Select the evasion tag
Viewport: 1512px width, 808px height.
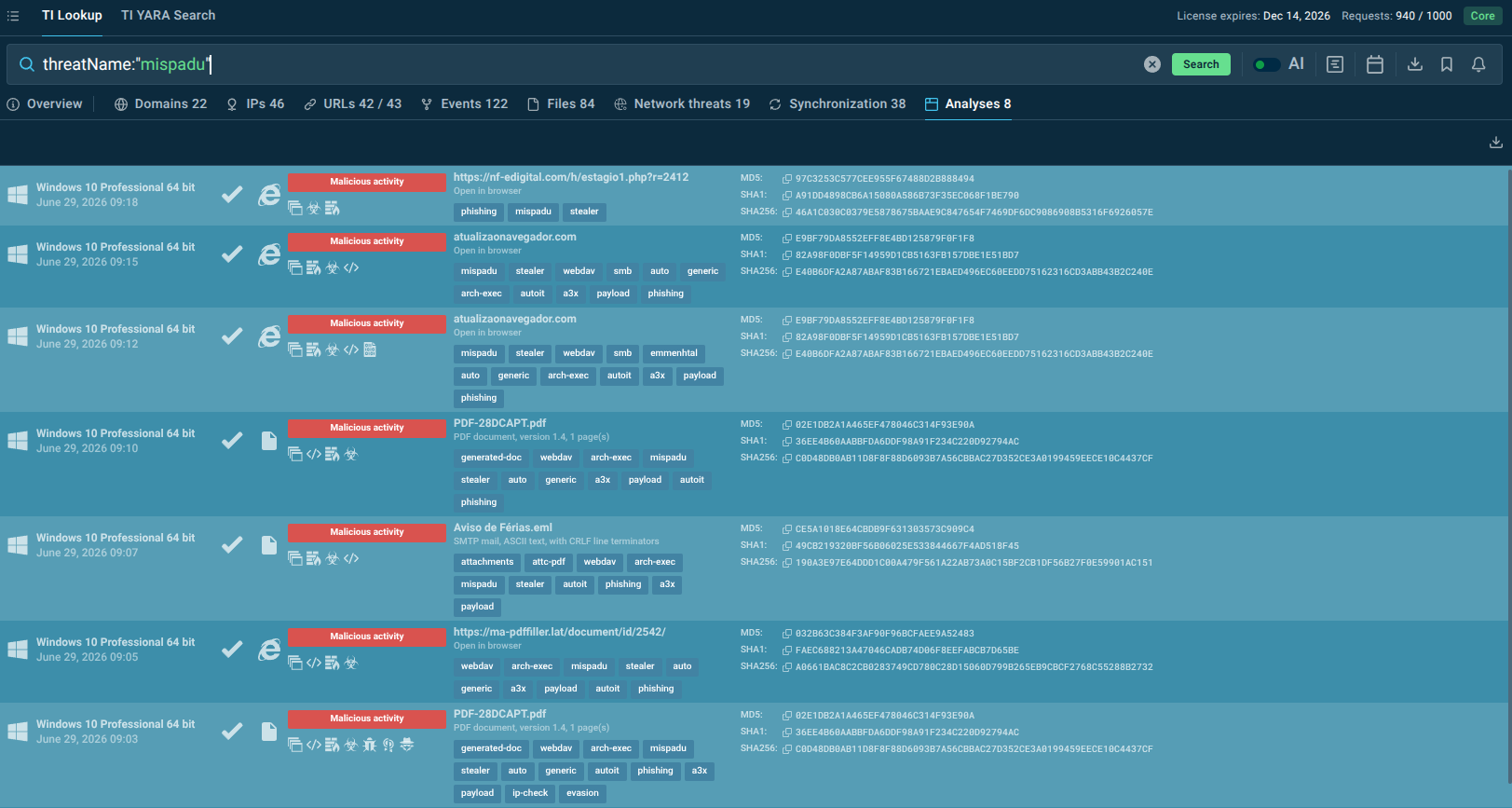pyautogui.click(x=582, y=793)
